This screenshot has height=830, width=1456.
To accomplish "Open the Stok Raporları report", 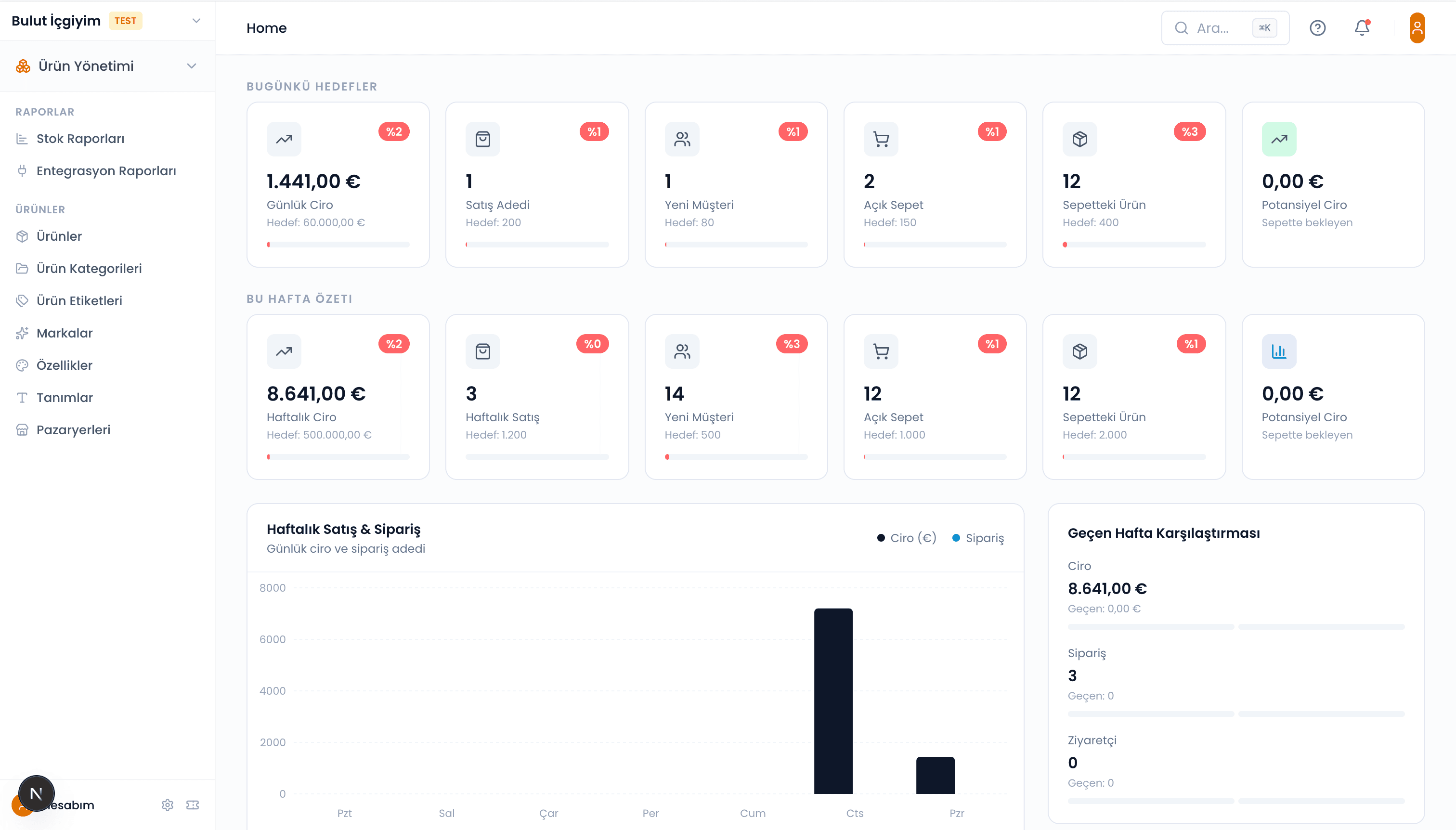I will (80, 138).
